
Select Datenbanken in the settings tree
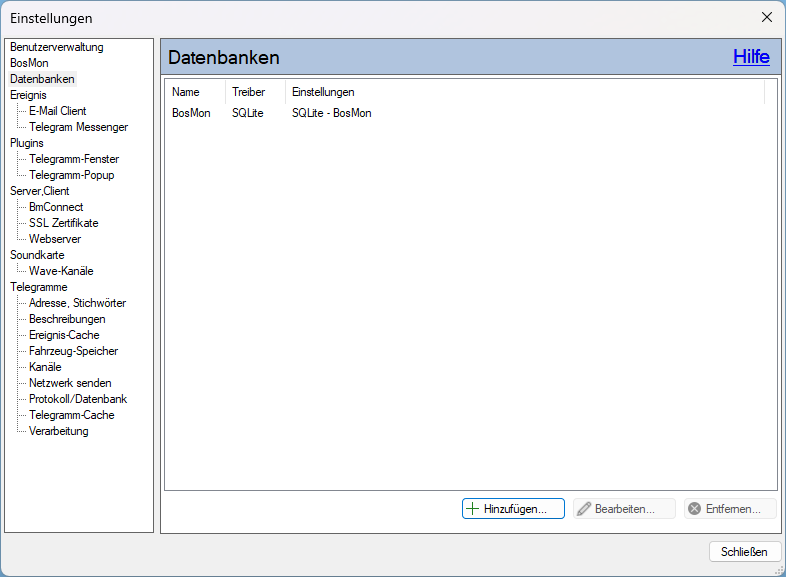click(x=42, y=79)
